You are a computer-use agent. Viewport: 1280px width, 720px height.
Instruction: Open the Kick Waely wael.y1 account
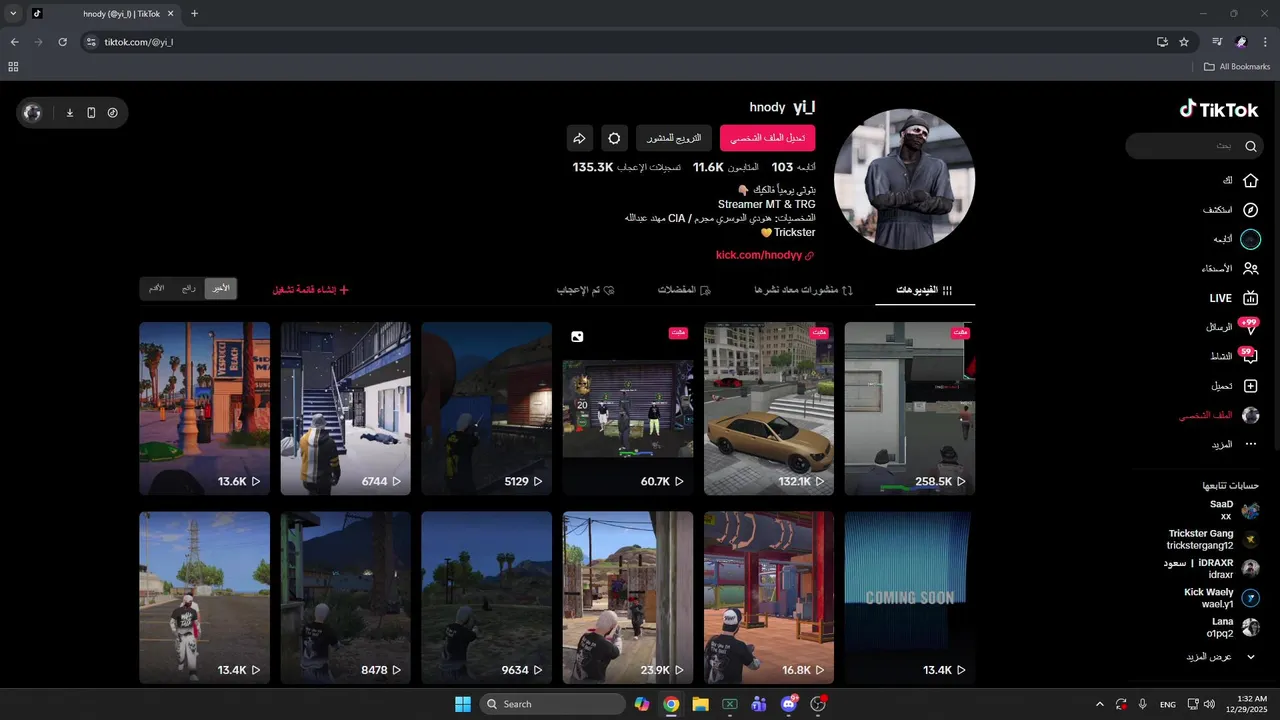pos(1222,598)
